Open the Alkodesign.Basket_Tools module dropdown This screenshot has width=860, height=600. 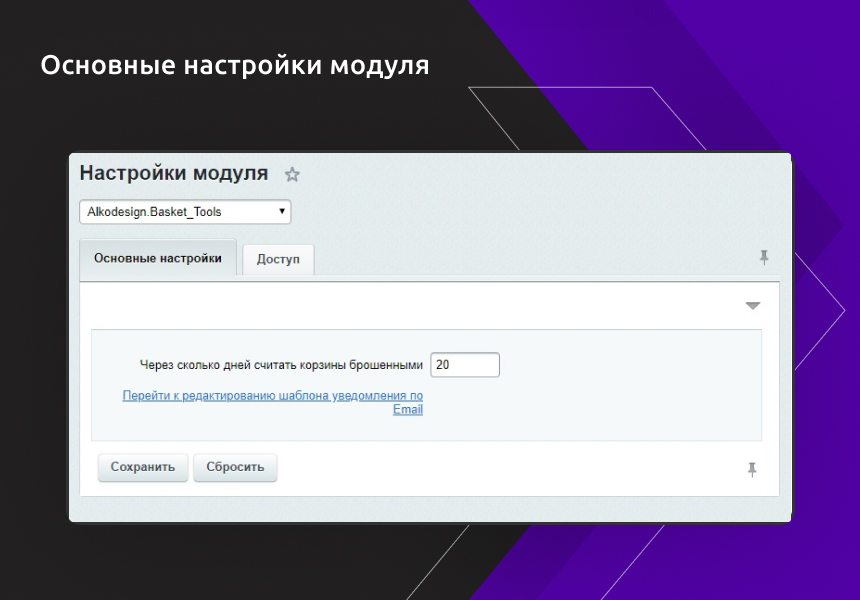click(185, 212)
